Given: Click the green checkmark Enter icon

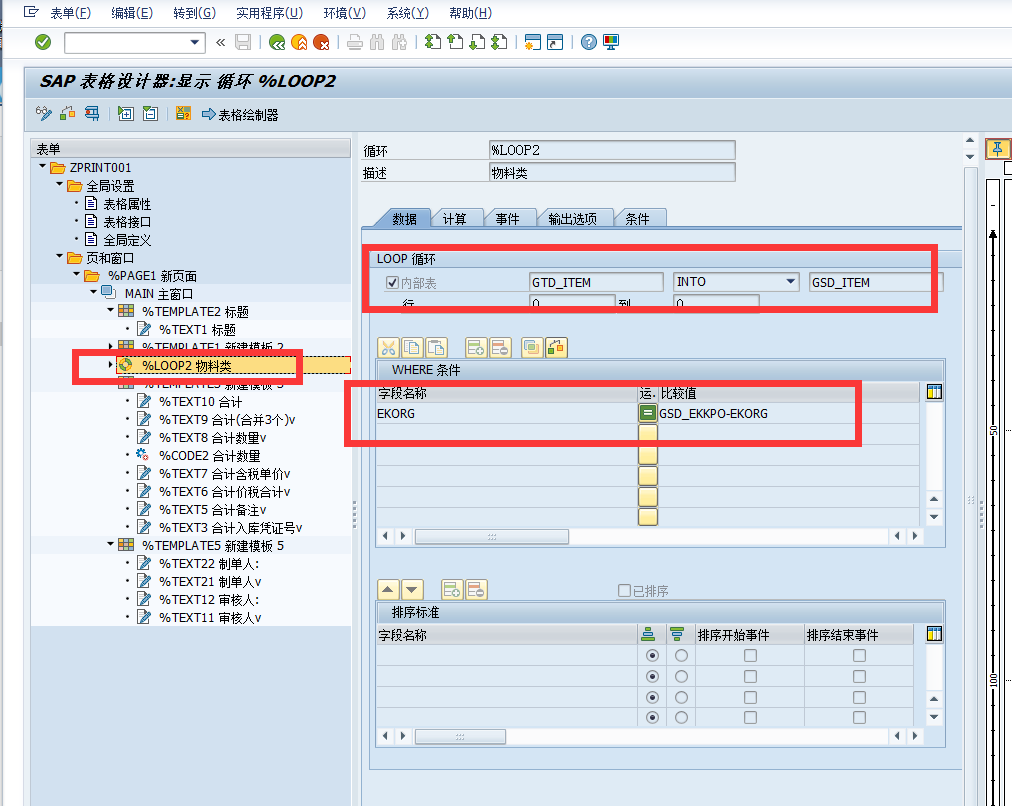Looking at the screenshot, I should pyautogui.click(x=43, y=42).
